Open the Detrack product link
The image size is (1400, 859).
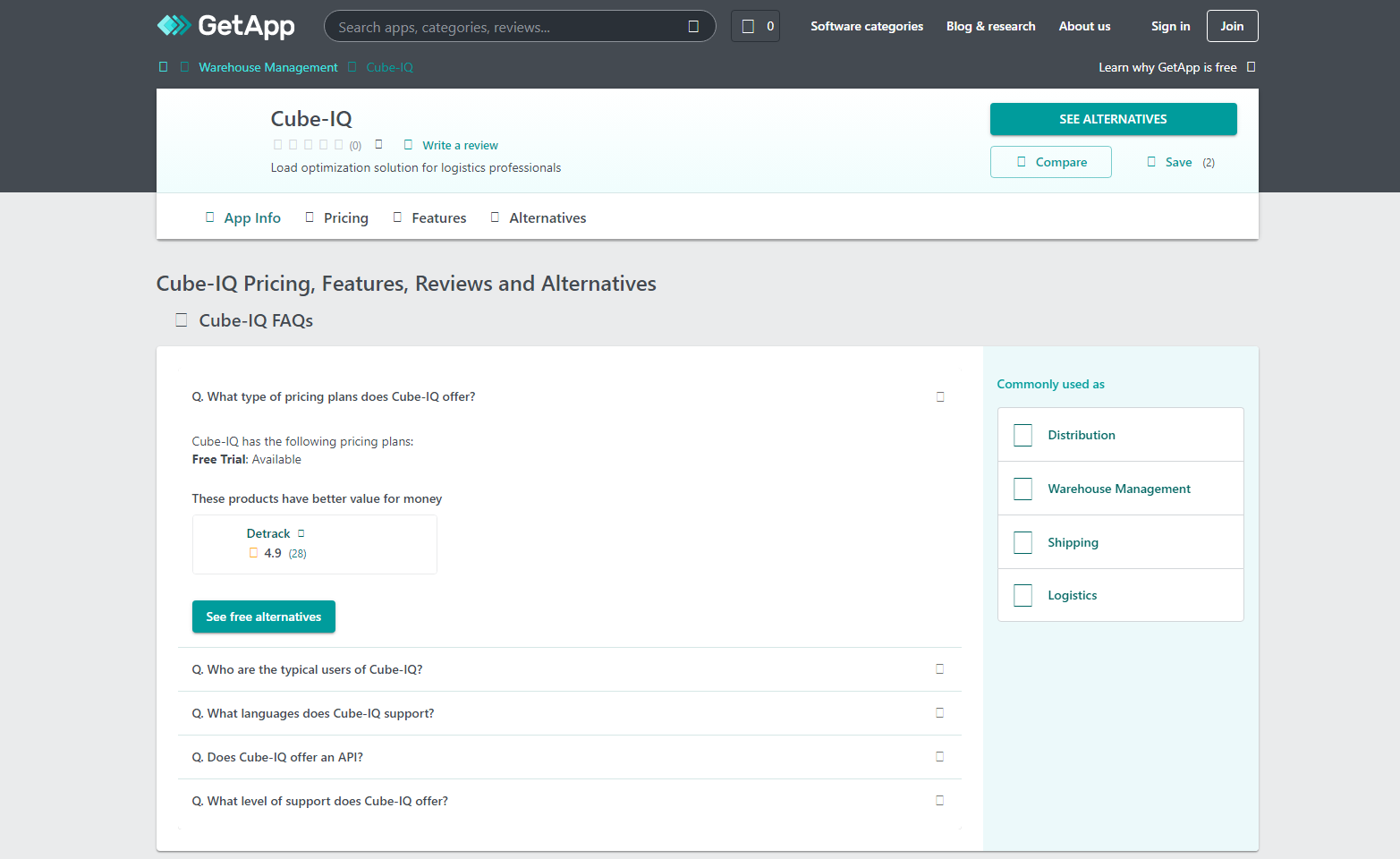[268, 533]
